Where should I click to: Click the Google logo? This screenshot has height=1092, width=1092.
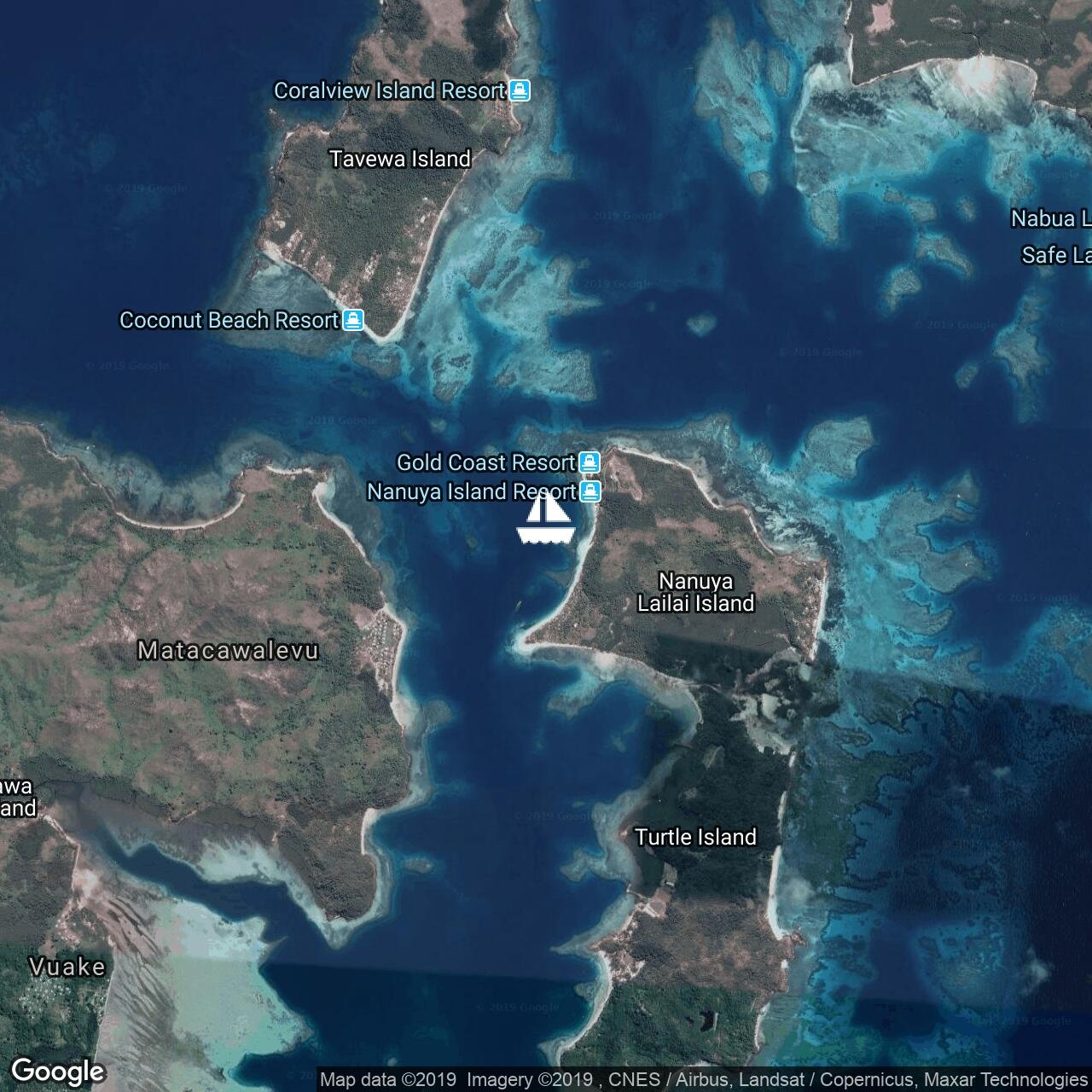(57, 1071)
